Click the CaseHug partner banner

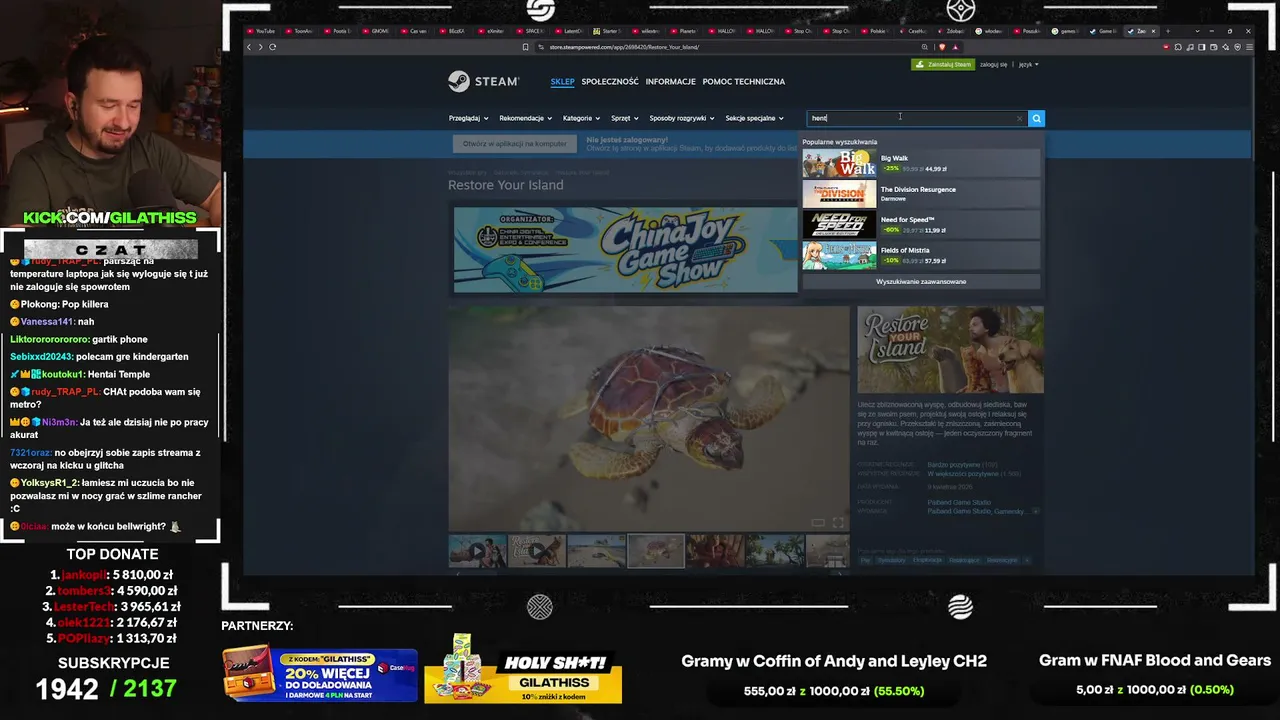320,674
